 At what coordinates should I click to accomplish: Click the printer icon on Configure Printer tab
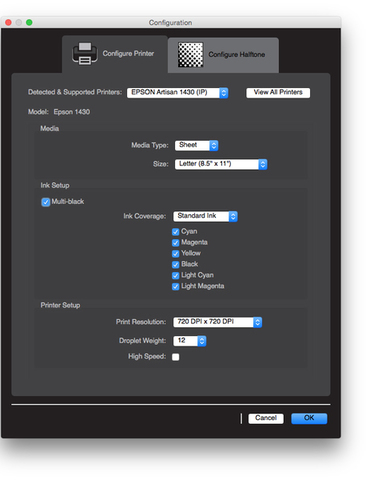tap(85, 53)
